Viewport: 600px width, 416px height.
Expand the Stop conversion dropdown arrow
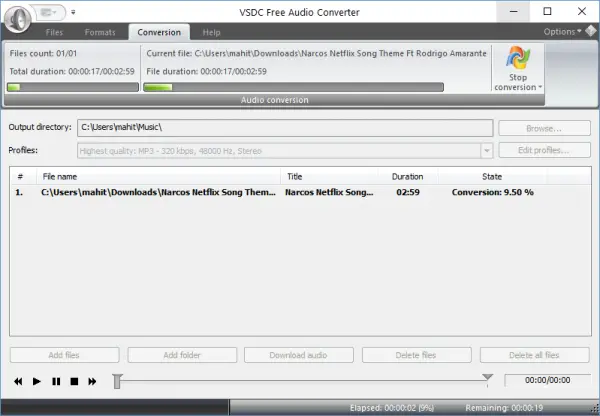pos(540,87)
